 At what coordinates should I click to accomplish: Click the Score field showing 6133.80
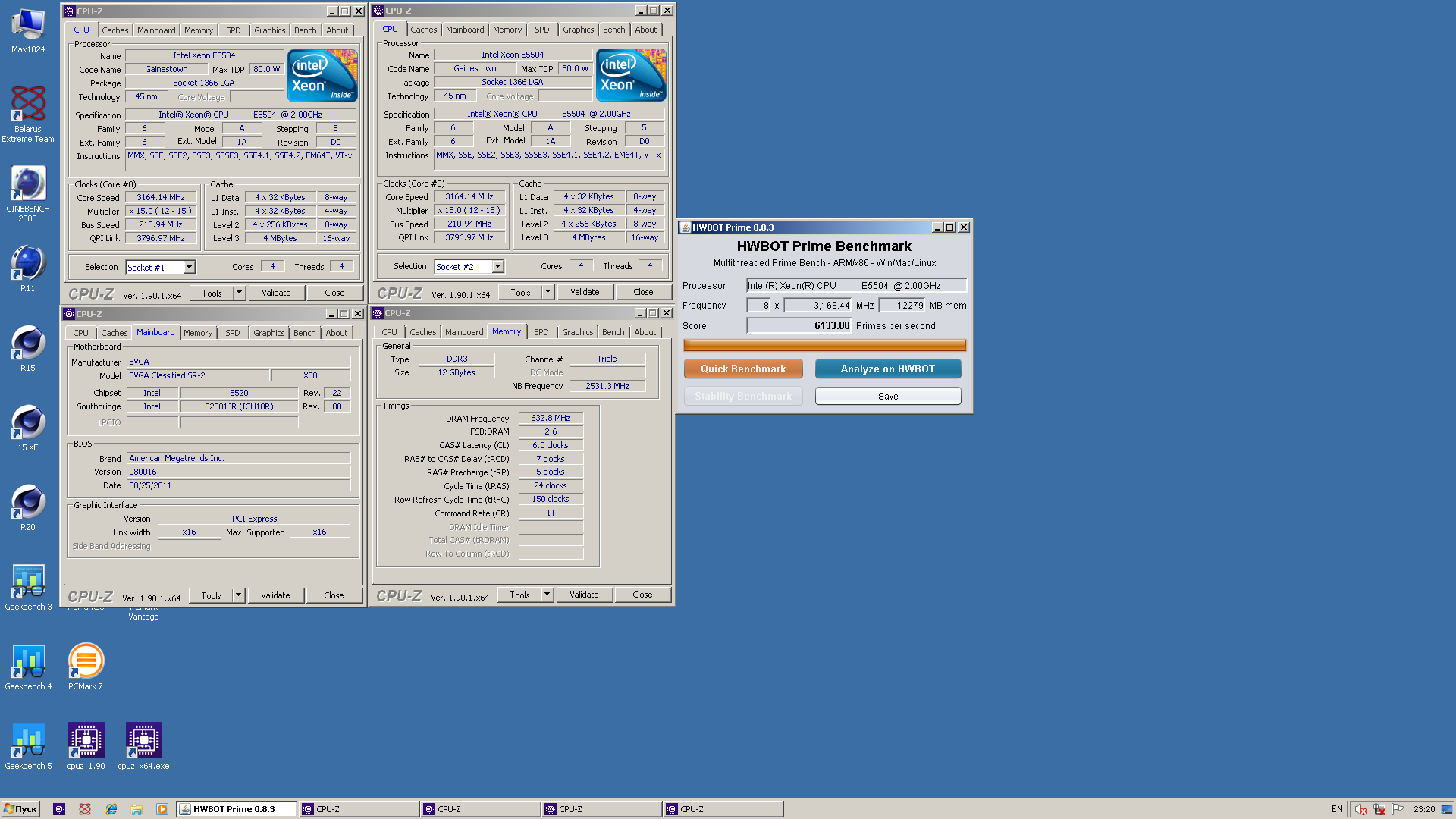coord(799,325)
